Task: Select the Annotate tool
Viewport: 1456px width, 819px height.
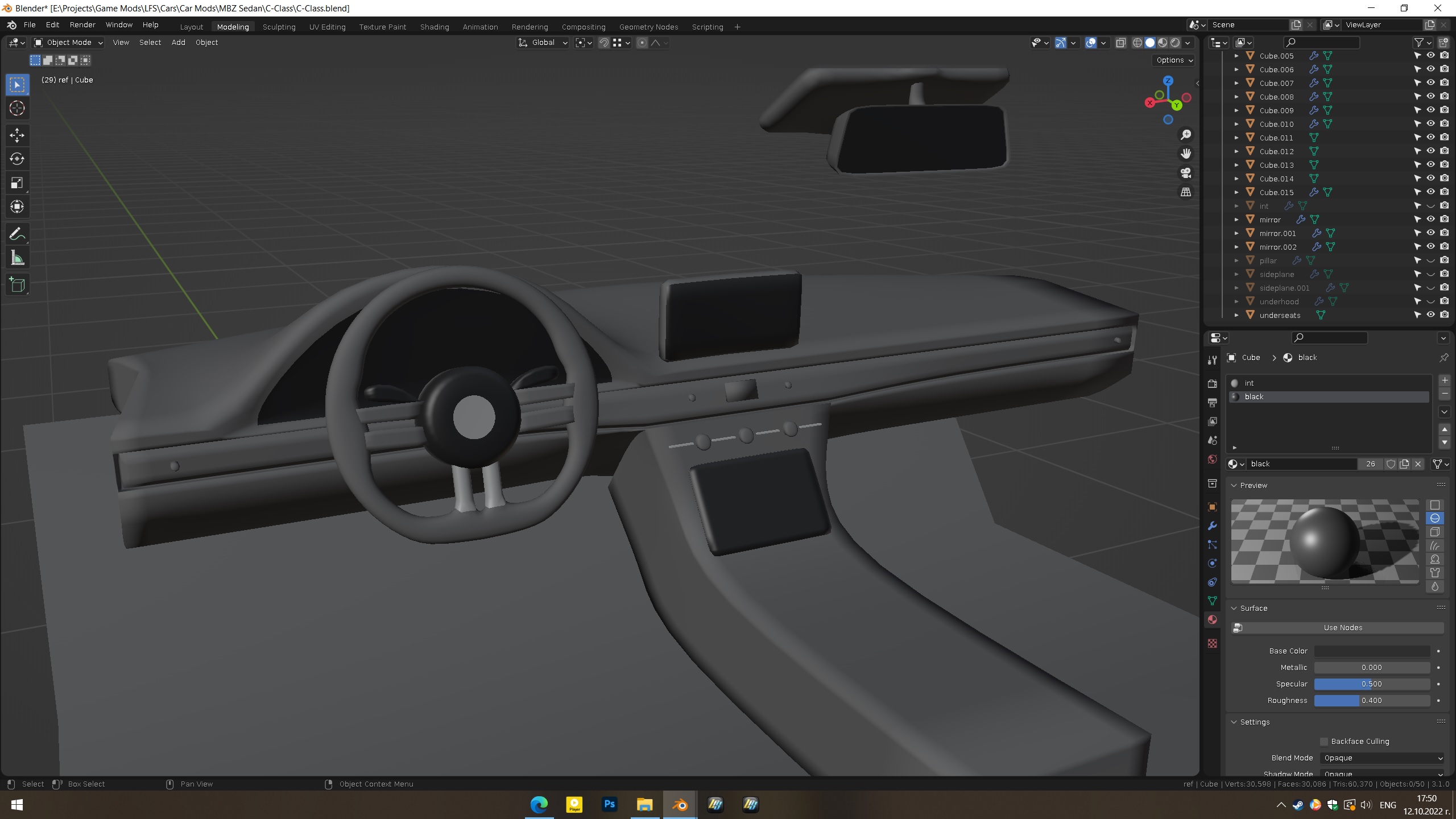Action: tap(17, 234)
